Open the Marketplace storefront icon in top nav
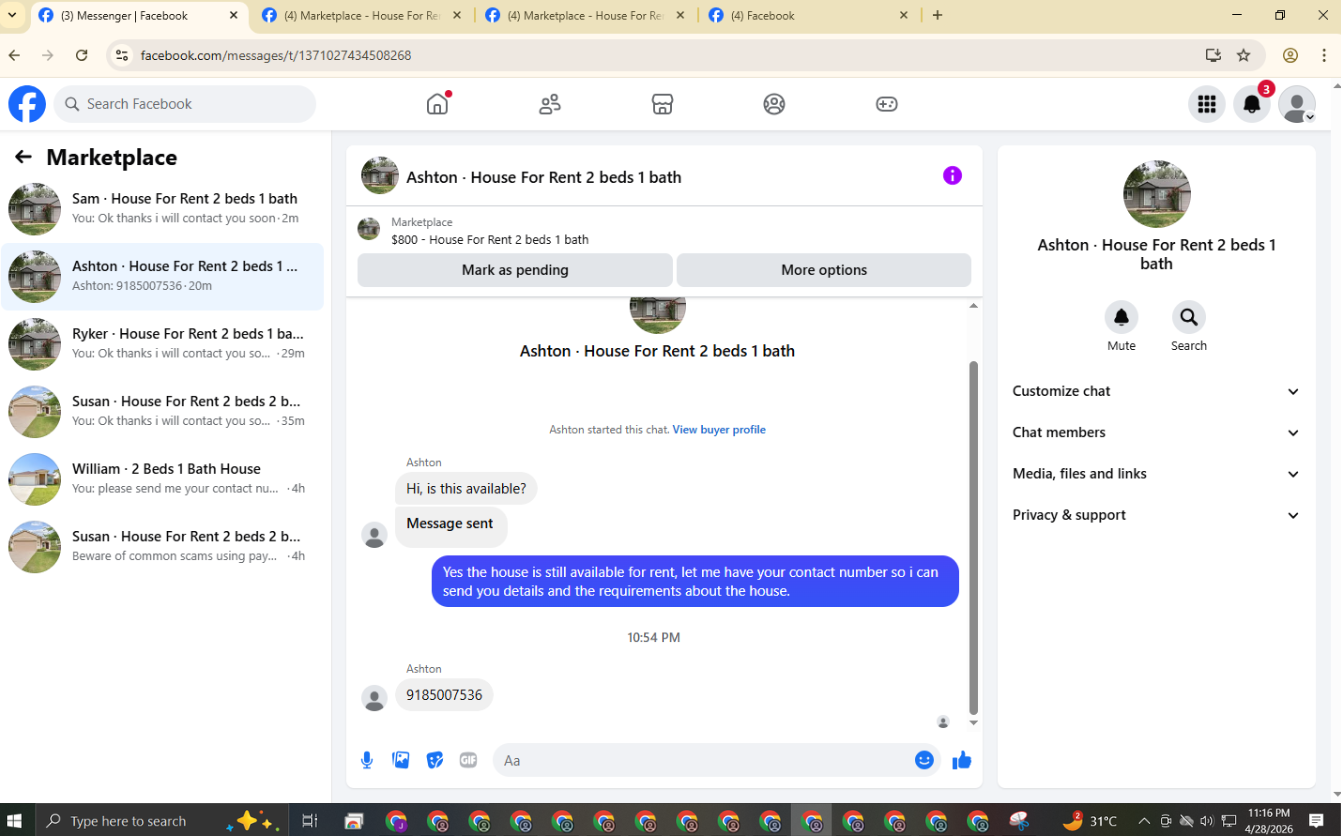1341x836 pixels. (662, 104)
